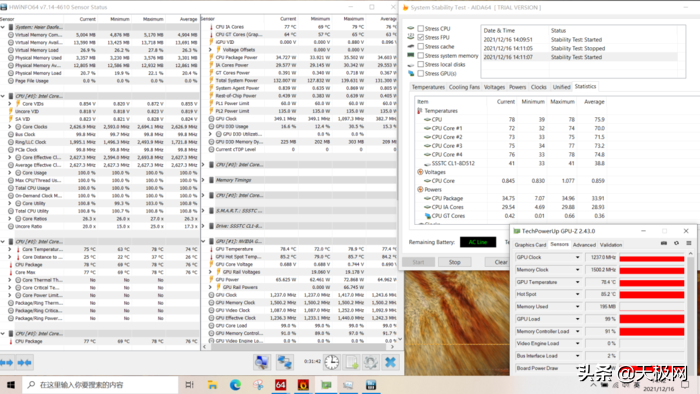Open GPU Load sensor dropdown
The height and width of the screenshot is (394, 700).
(x=577, y=319)
